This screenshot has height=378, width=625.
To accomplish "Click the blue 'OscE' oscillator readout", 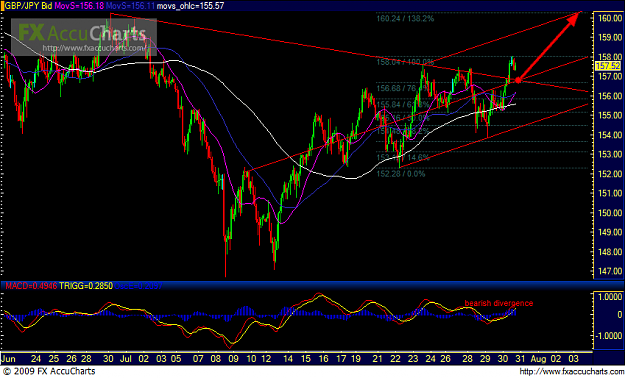I will click(138, 286).
